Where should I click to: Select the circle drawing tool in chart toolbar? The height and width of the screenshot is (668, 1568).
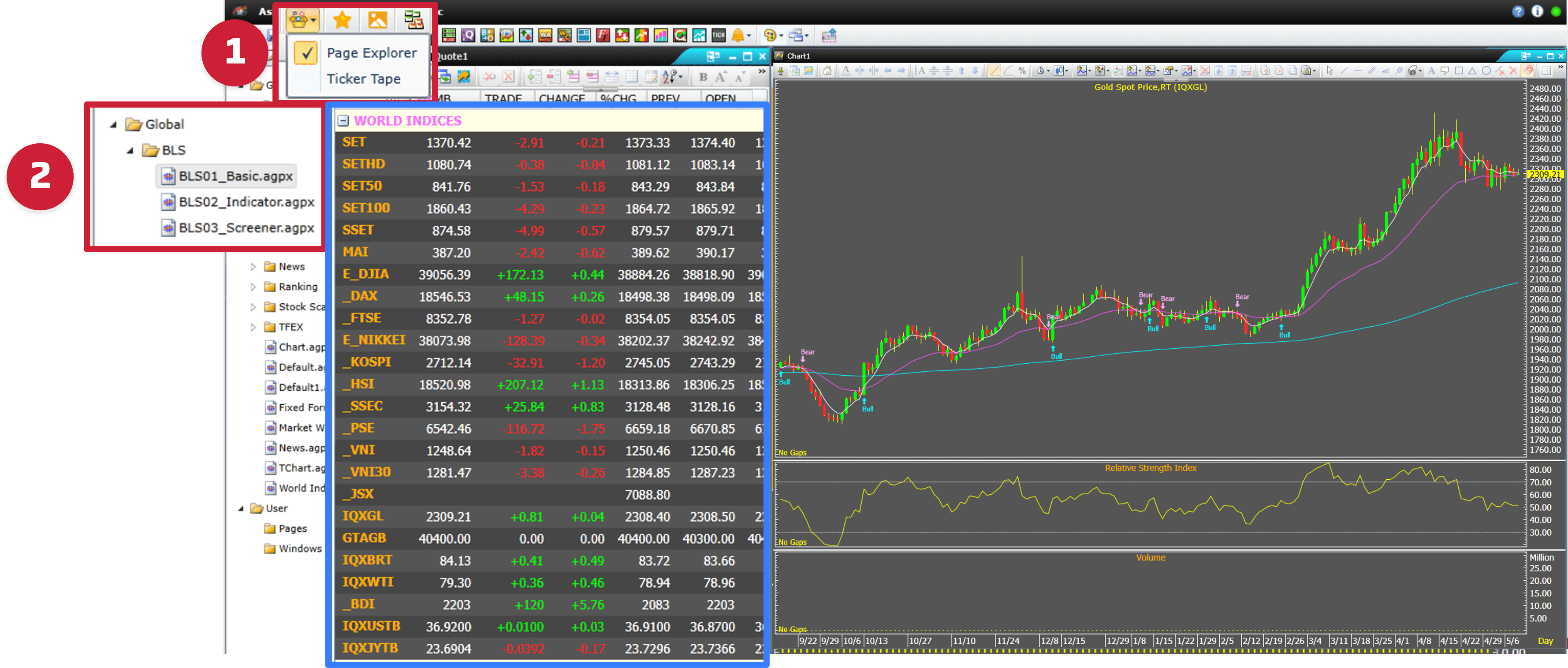(x=1486, y=71)
